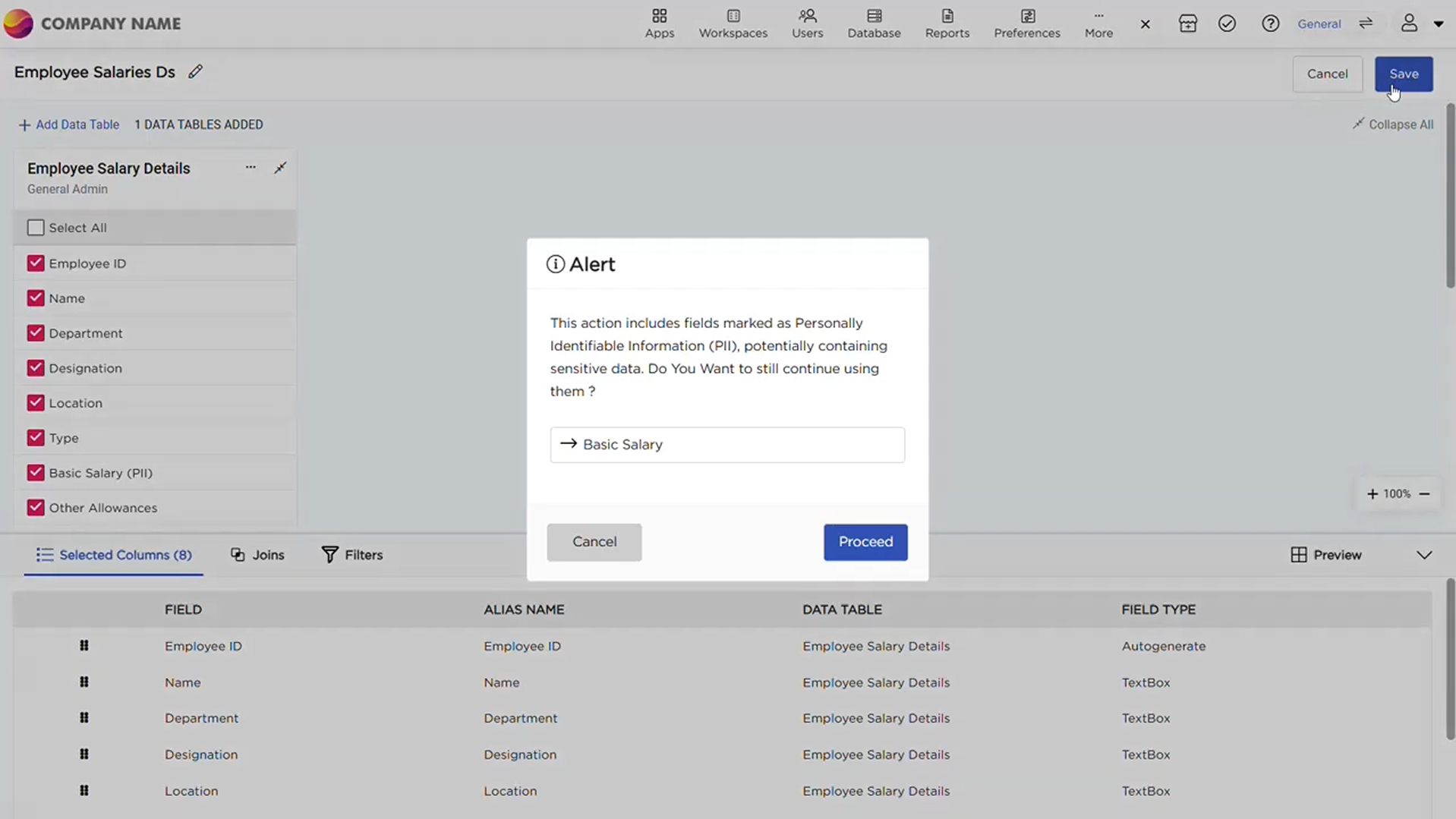Click the Basic Salary item in alert
Screen dimensions: 1456x819
click(726, 445)
